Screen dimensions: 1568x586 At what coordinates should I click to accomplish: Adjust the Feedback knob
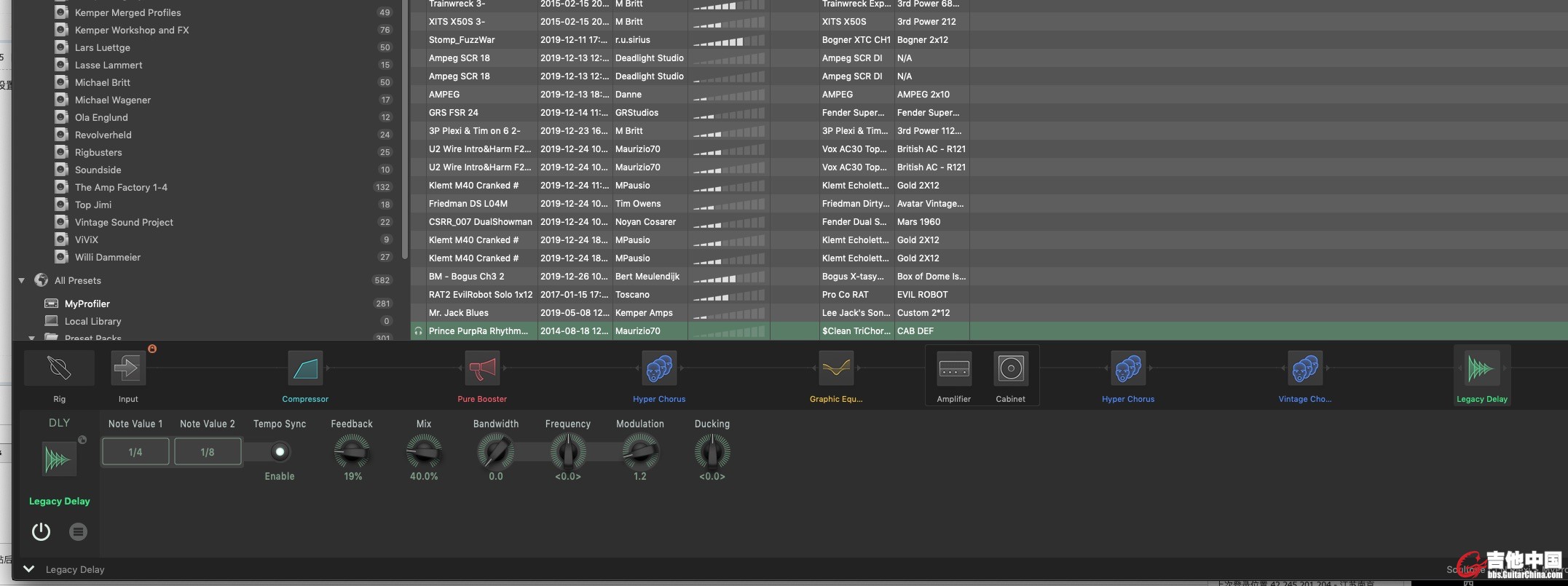[352, 452]
